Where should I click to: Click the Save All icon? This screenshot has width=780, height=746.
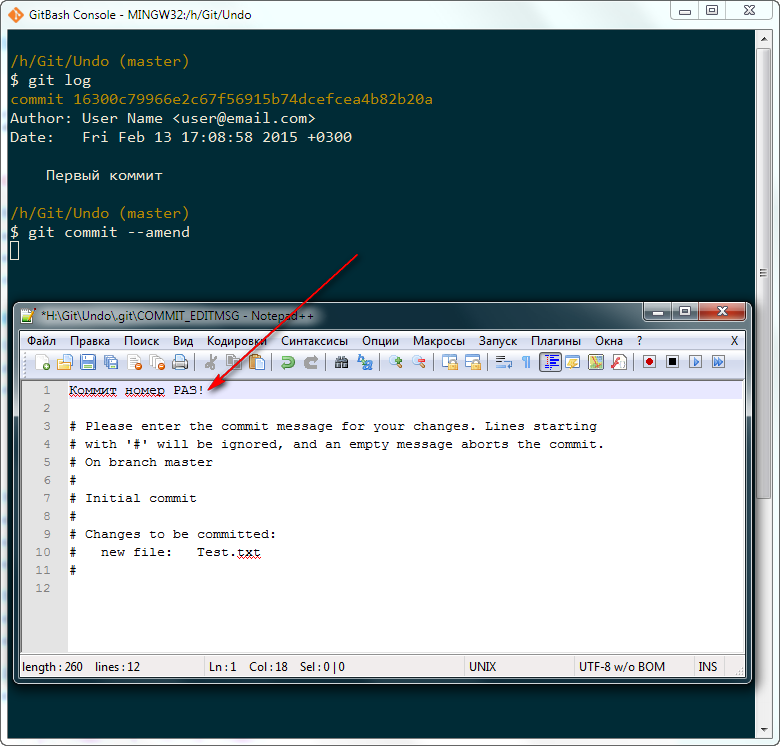[111, 362]
